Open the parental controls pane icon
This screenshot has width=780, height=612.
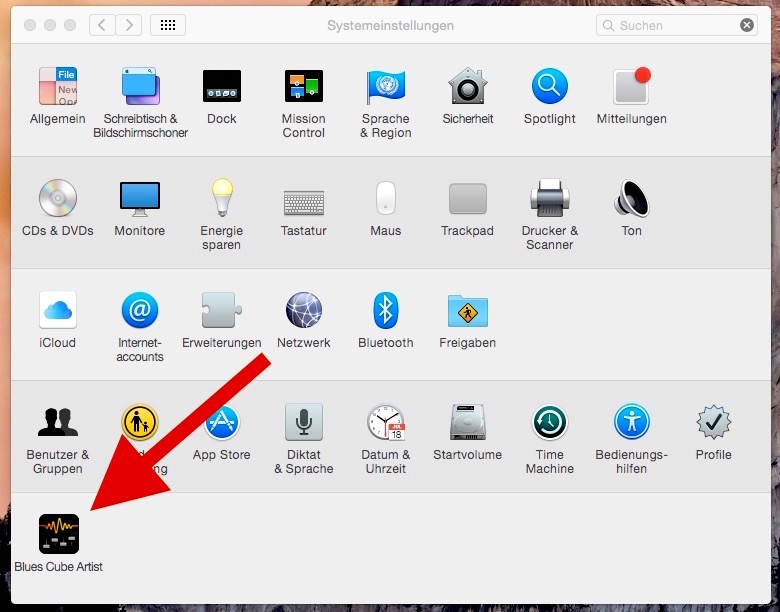click(140, 422)
